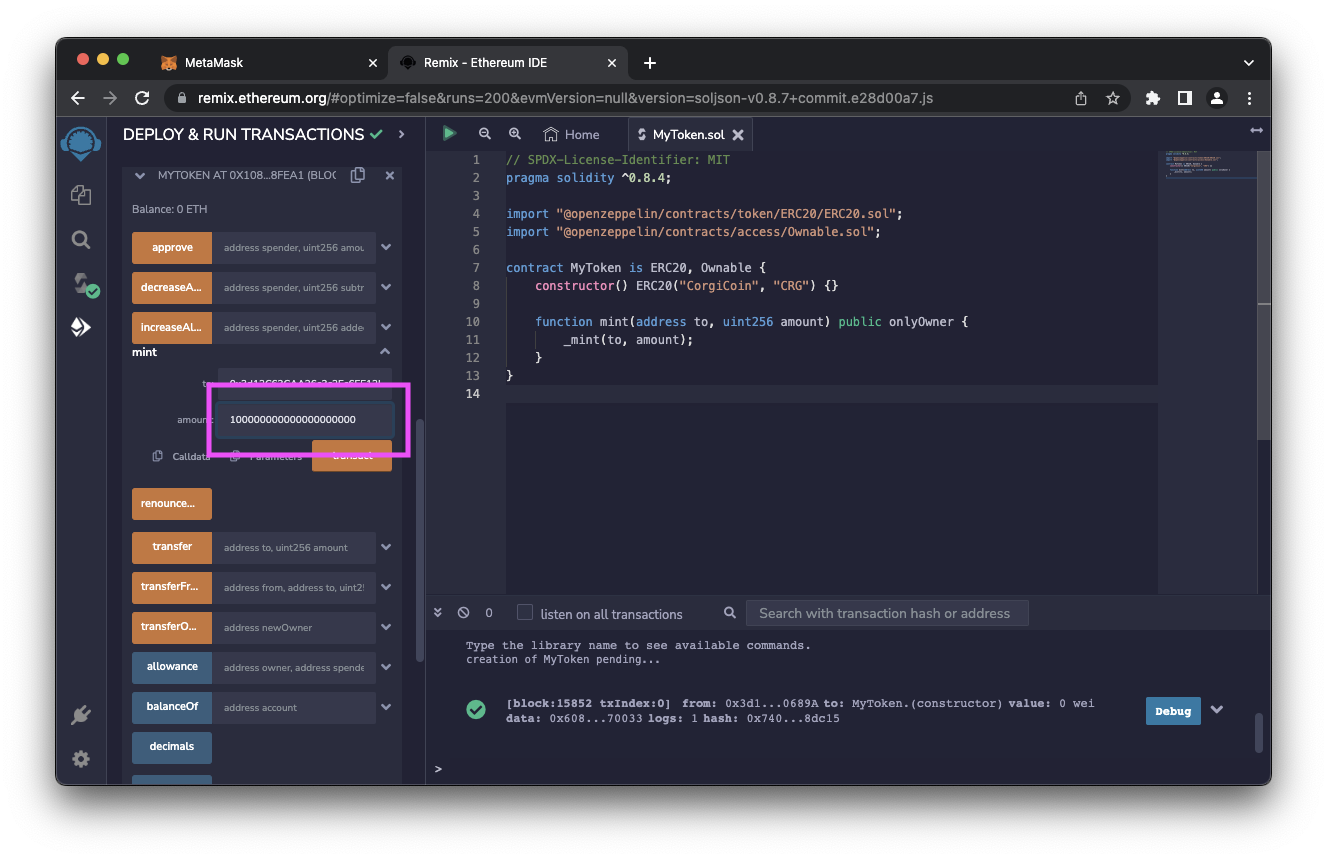
Task: Open the browser three-dot menu
Action: coord(1250,98)
